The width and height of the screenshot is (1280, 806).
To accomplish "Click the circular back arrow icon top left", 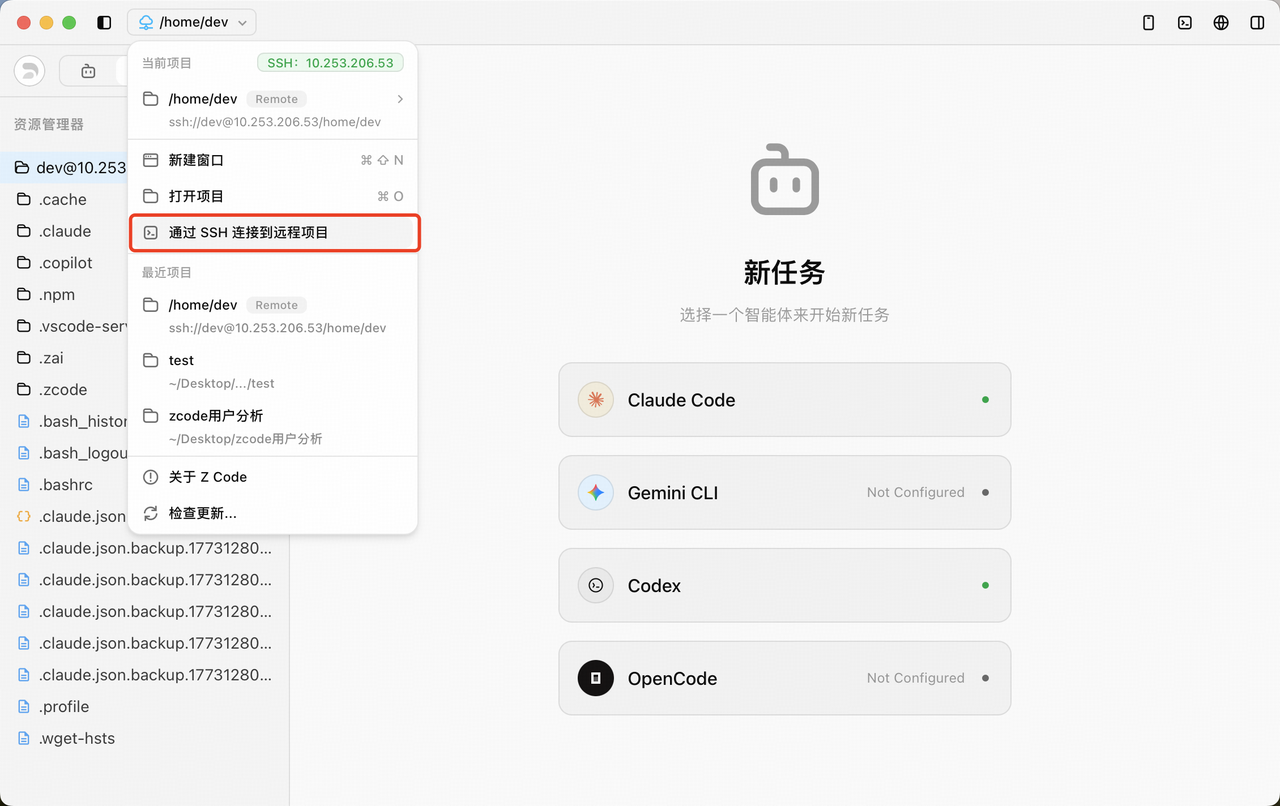I will coord(28,70).
